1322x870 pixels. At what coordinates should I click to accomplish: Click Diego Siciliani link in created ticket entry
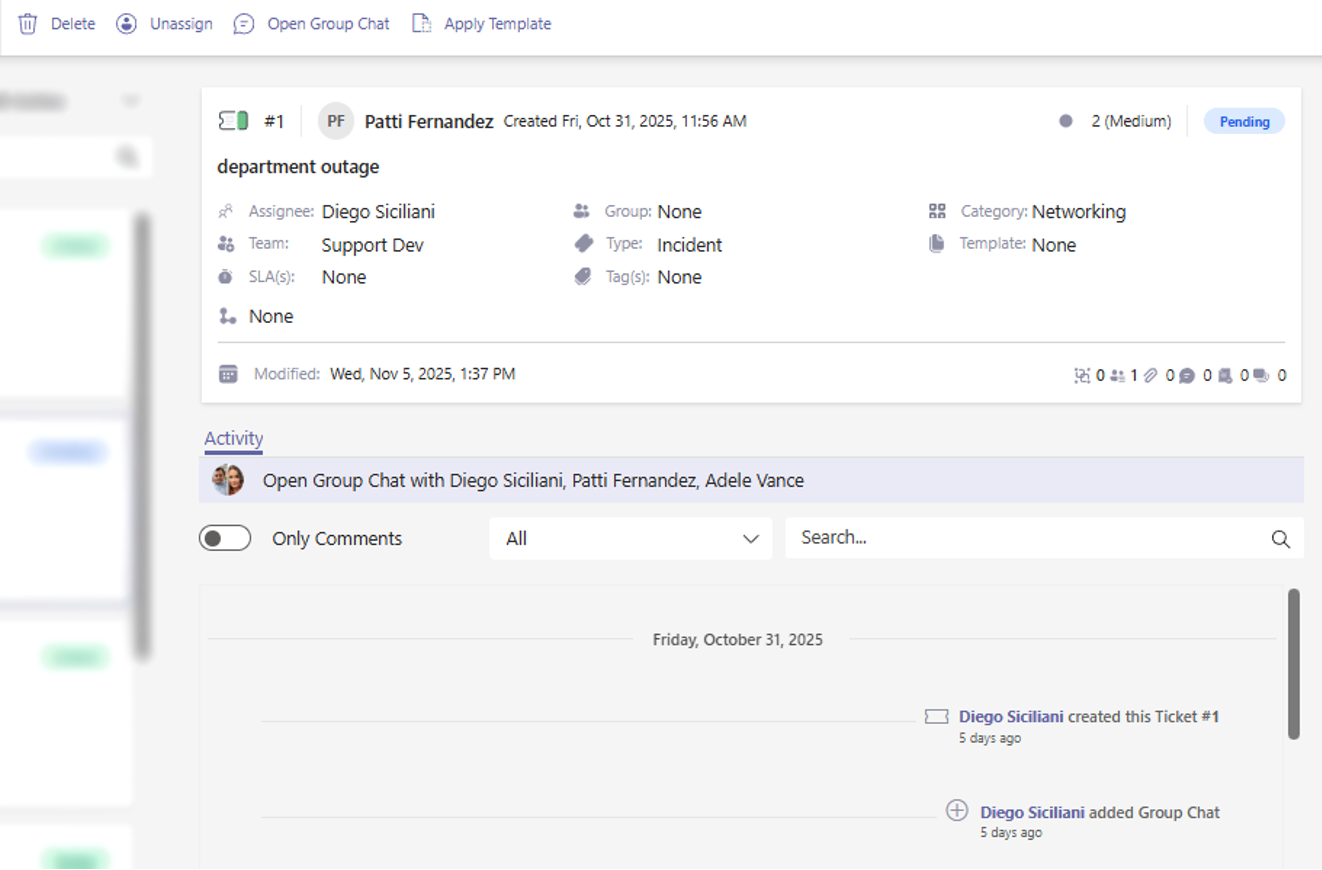1011,717
